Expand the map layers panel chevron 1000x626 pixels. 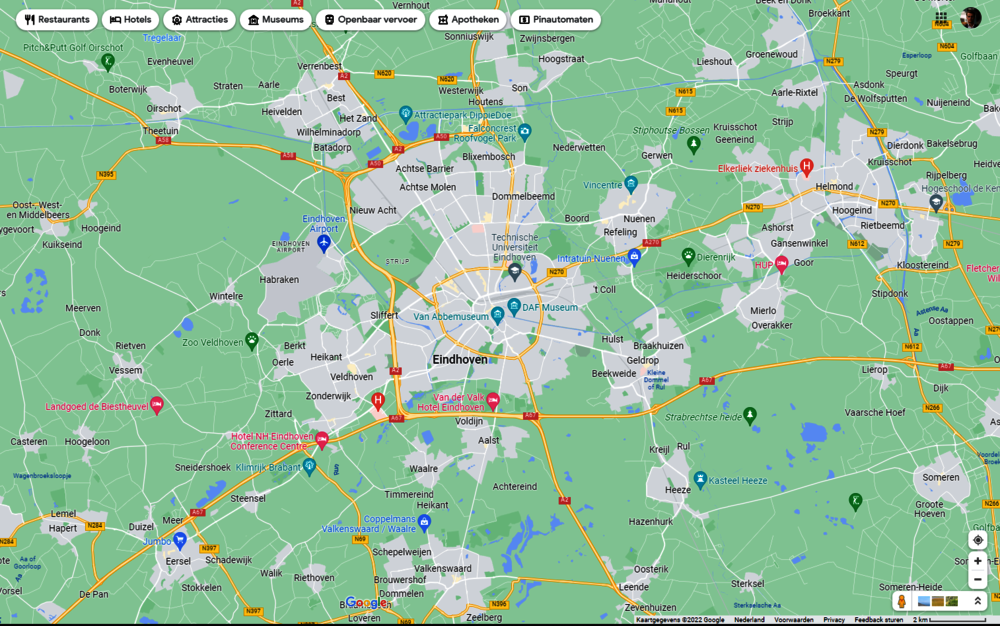[x=977, y=601]
